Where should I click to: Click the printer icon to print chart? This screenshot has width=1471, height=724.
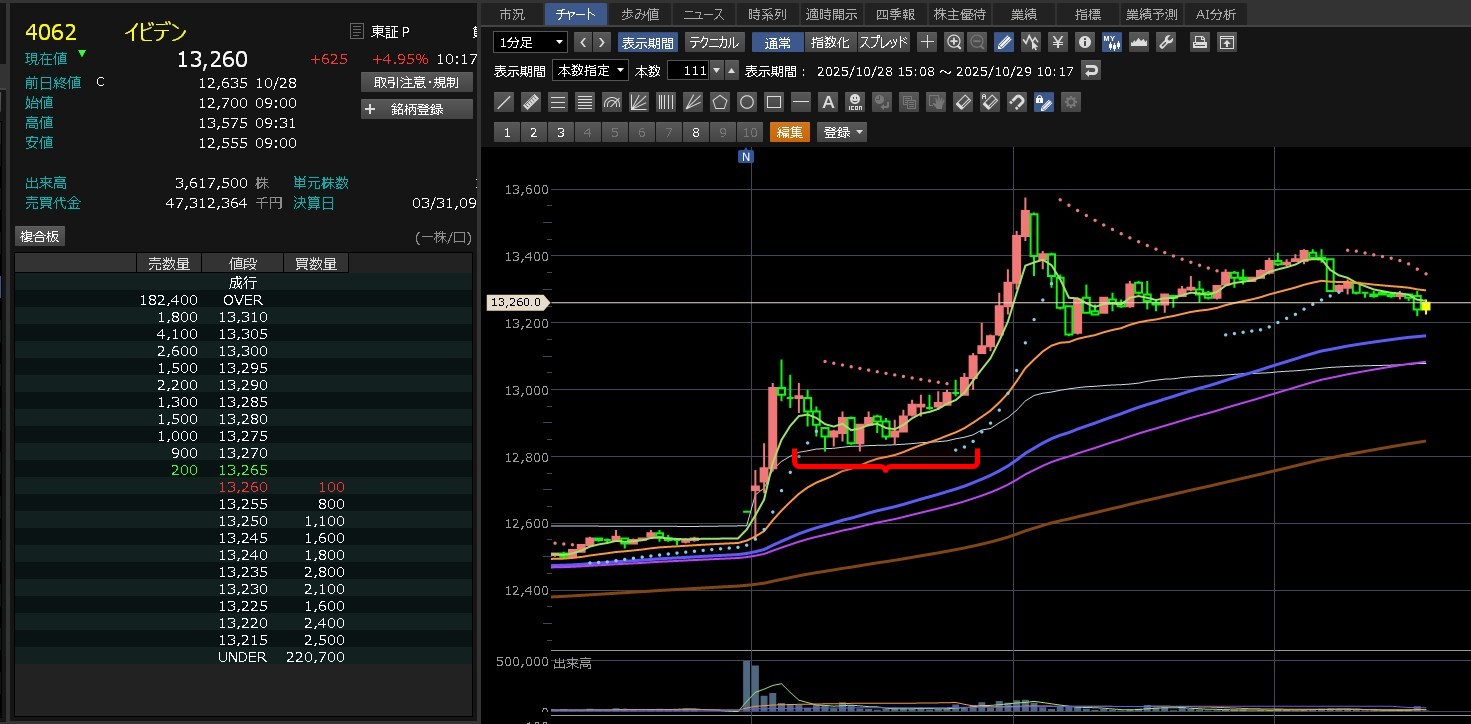pyautogui.click(x=1200, y=42)
